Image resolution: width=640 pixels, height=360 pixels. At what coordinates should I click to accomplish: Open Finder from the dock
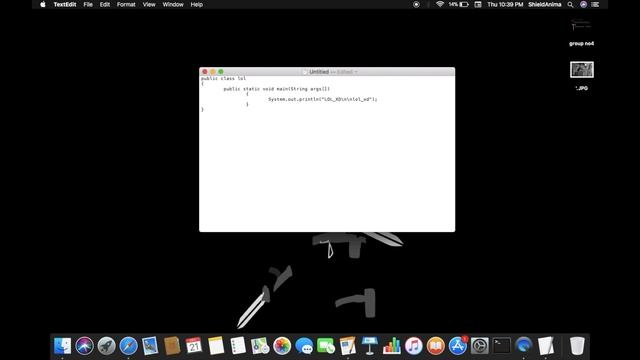coord(62,346)
